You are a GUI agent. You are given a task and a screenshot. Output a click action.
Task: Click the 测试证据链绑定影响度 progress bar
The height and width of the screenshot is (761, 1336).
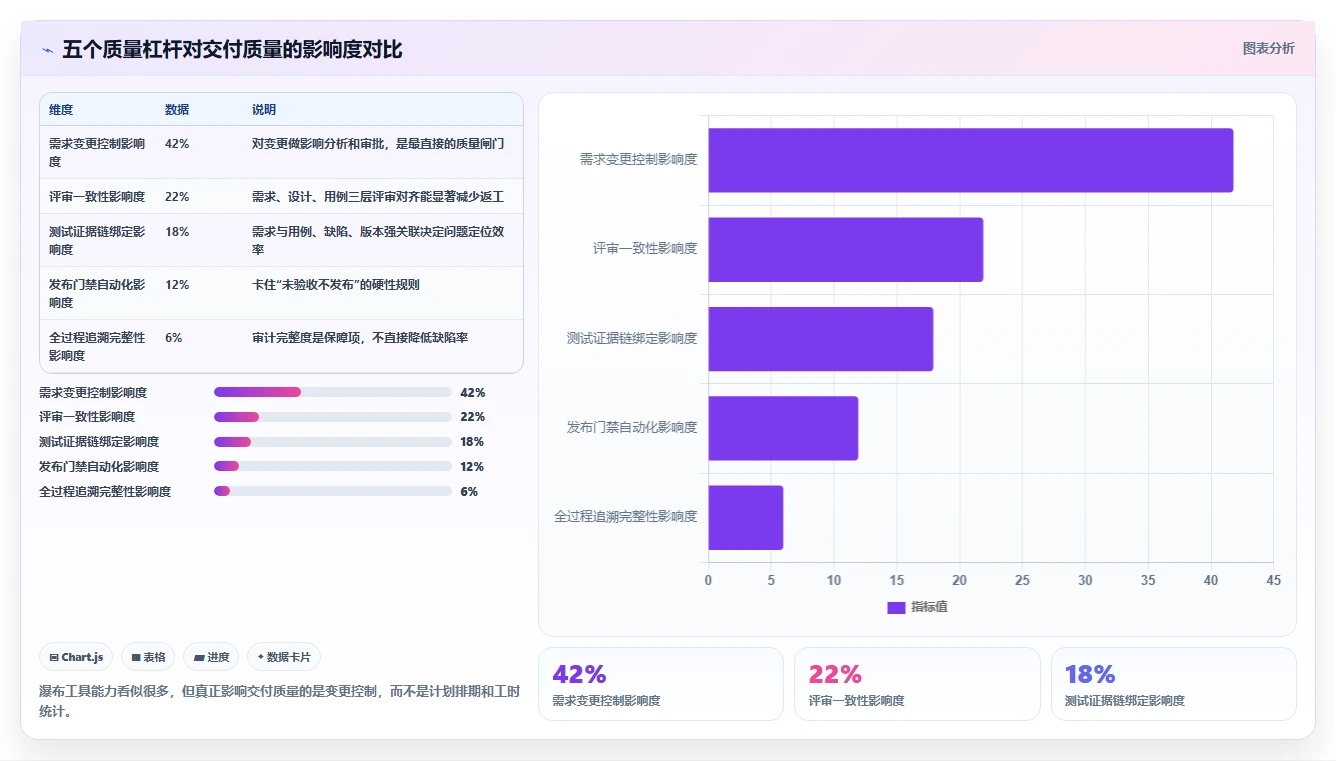tap(333, 442)
